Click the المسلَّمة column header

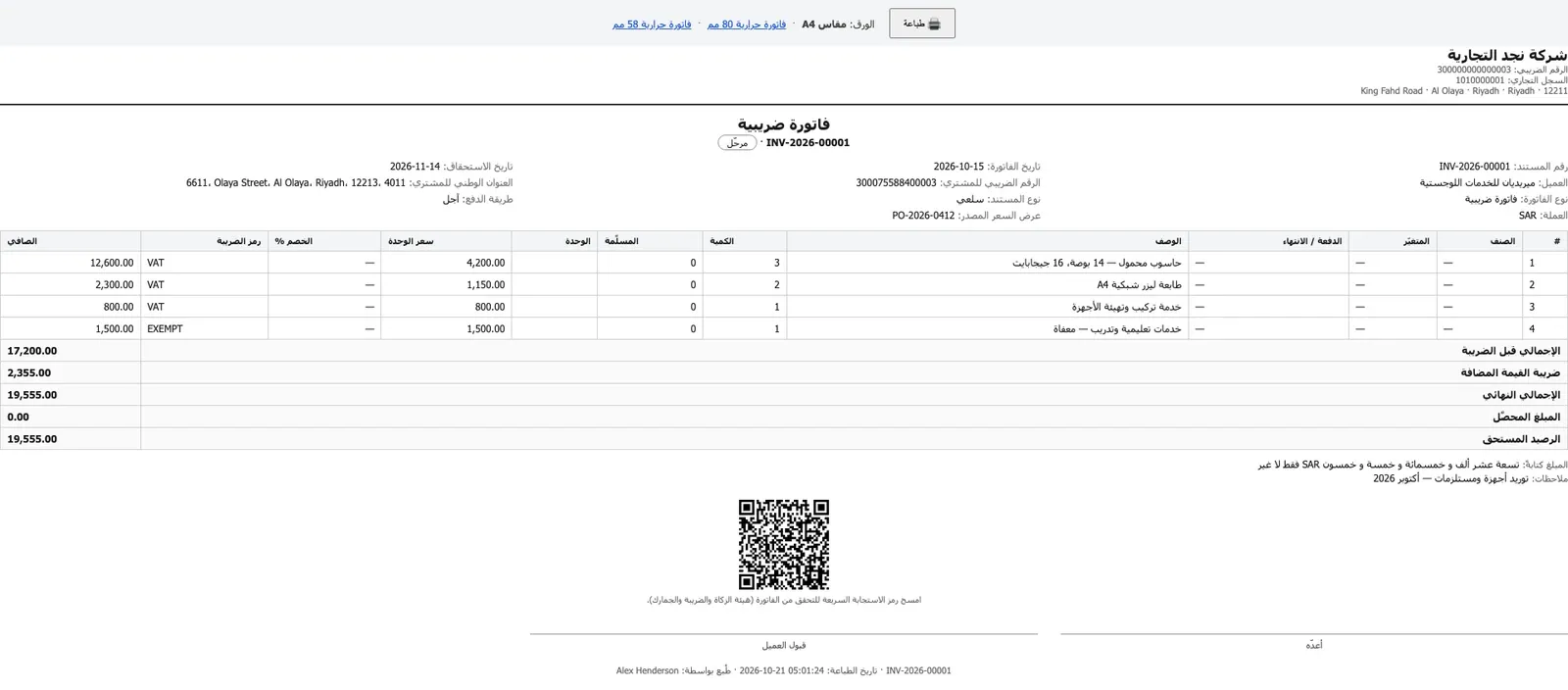(650, 241)
